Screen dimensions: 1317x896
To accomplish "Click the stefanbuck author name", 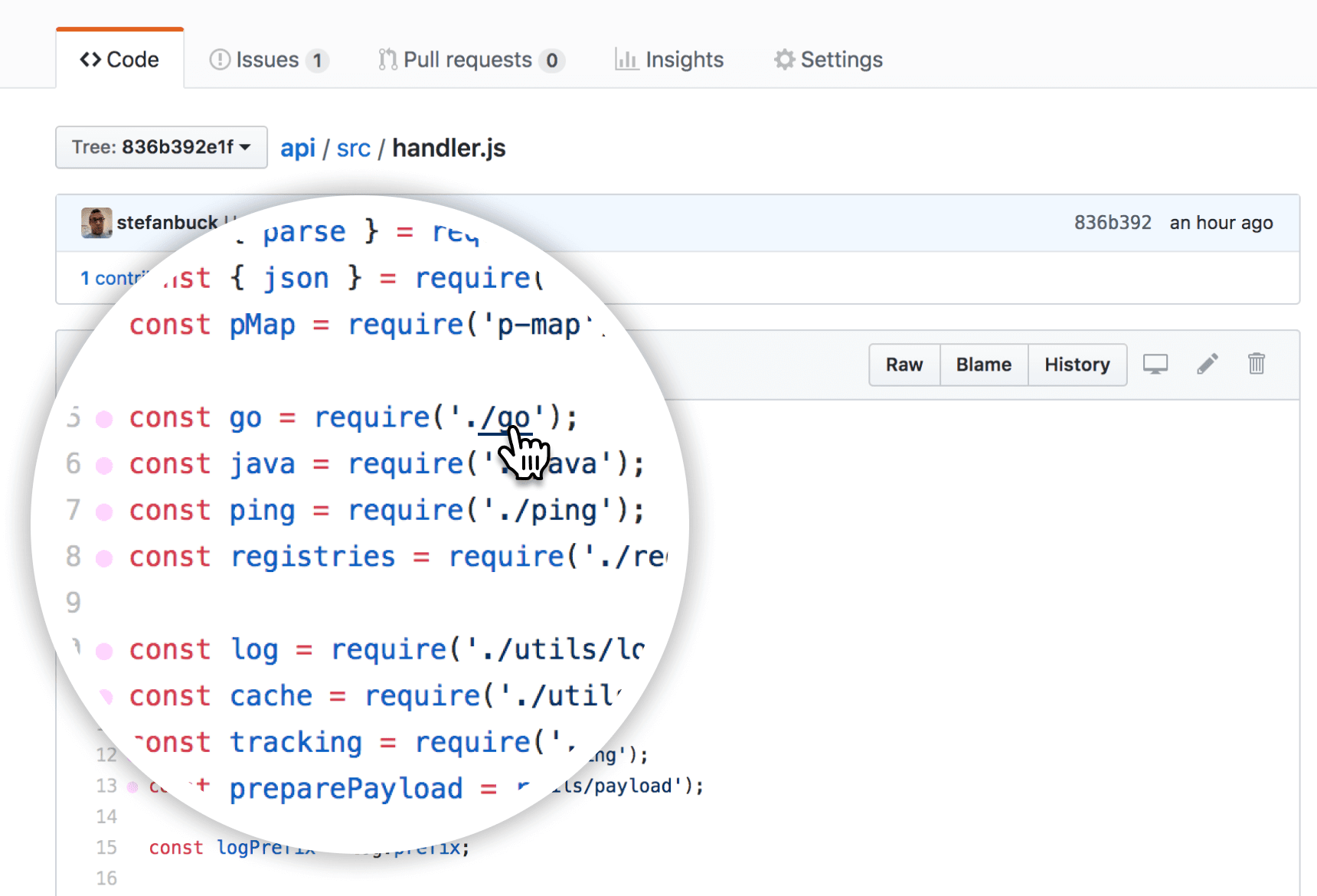I will [167, 223].
